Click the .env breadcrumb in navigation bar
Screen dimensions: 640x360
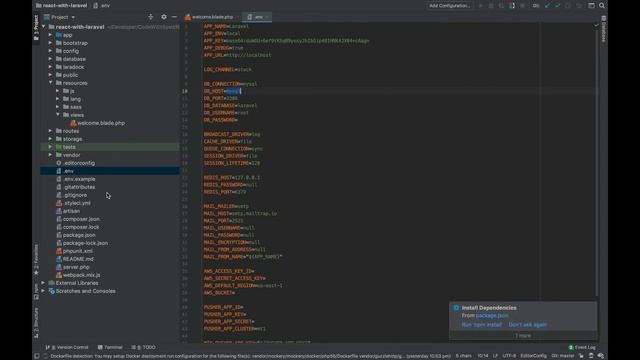(x=102, y=6)
